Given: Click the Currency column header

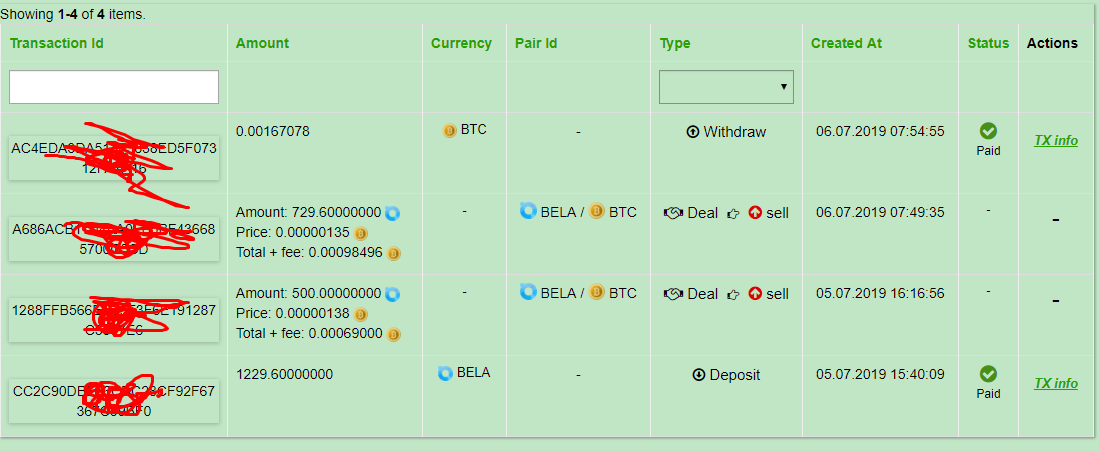Looking at the screenshot, I should (x=461, y=43).
